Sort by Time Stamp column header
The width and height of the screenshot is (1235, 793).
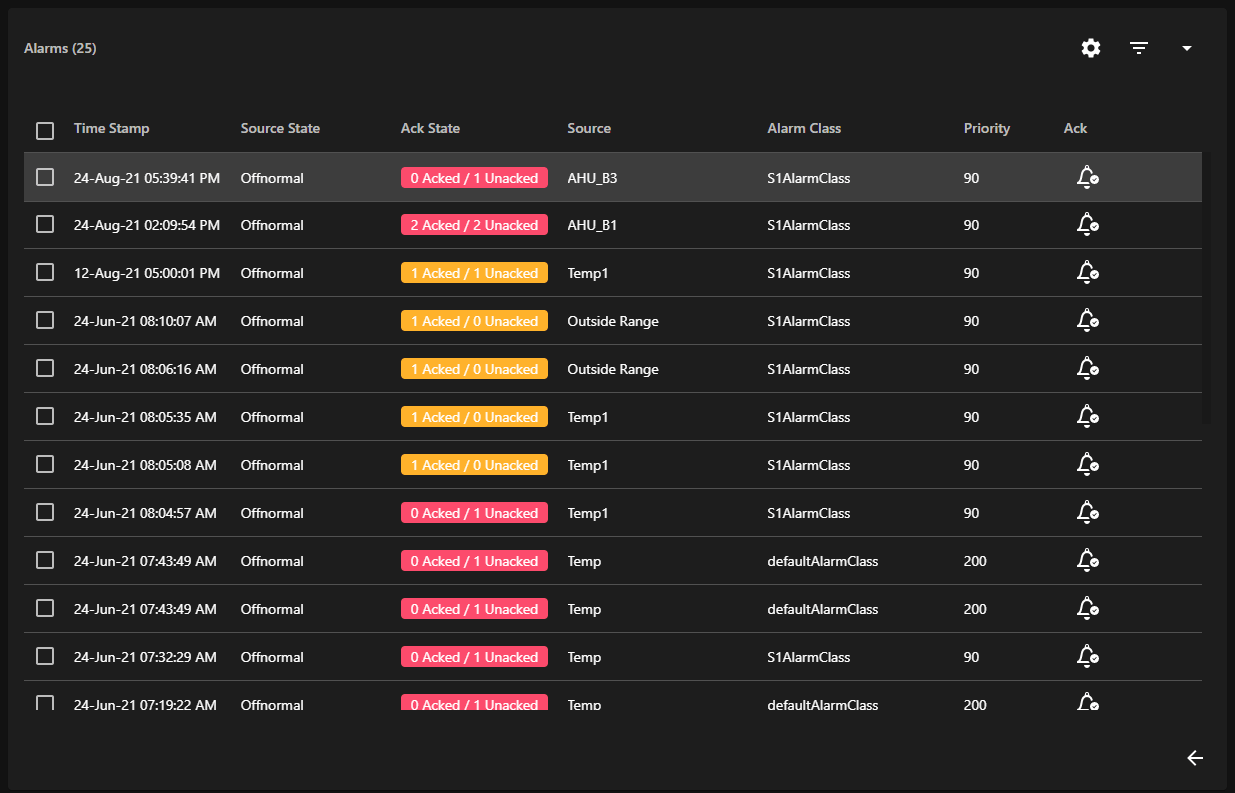111,128
